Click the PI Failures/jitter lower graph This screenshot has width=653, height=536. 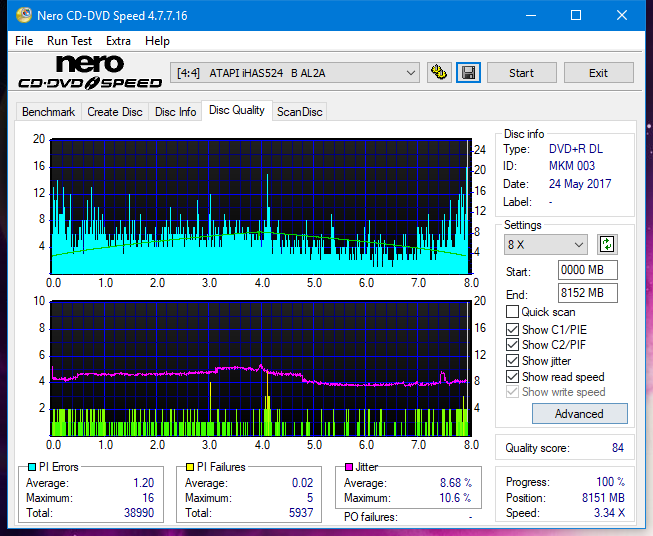(261, 369)
